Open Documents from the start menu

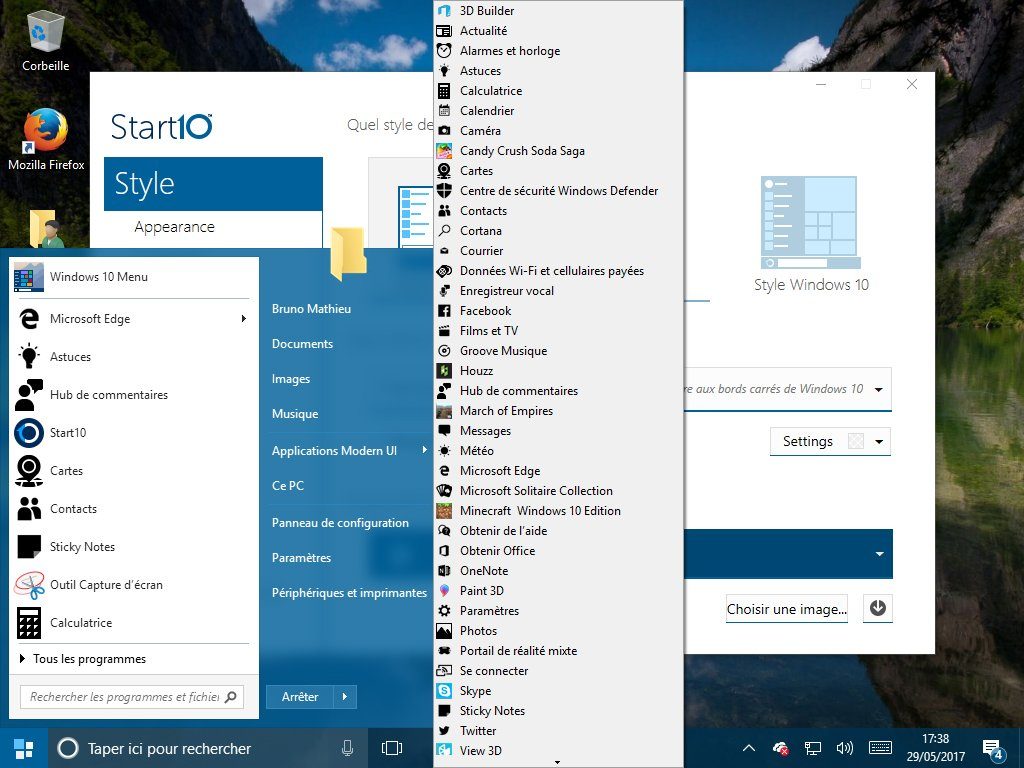[302, 344]
